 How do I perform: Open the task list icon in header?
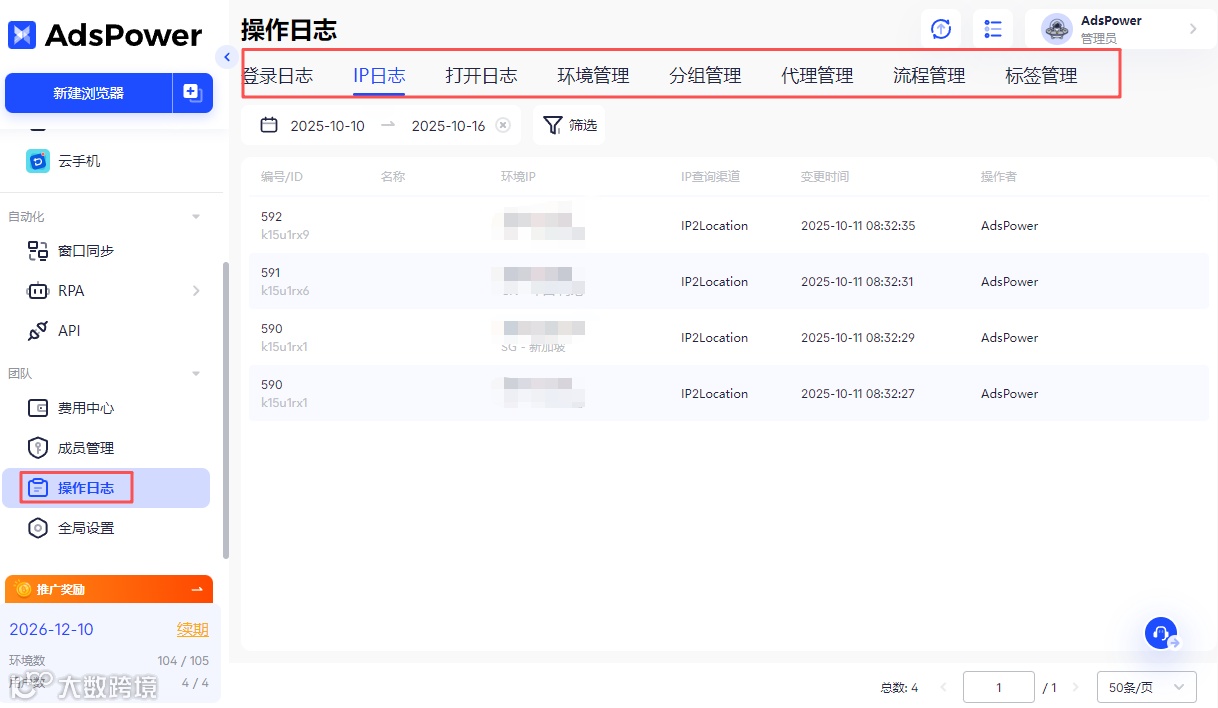pos(993,29)
